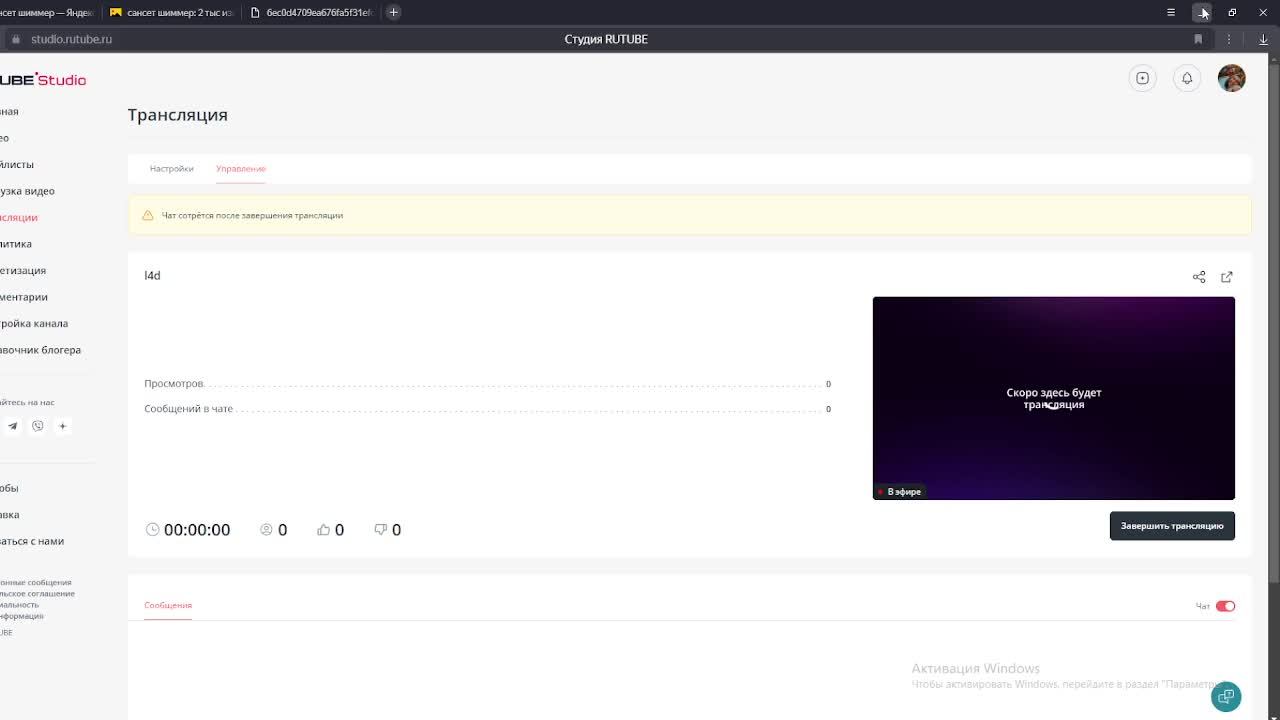This screenshot has height=720, width=1280.
Task: Toggle the Чат switch off
Action: 1225,606
